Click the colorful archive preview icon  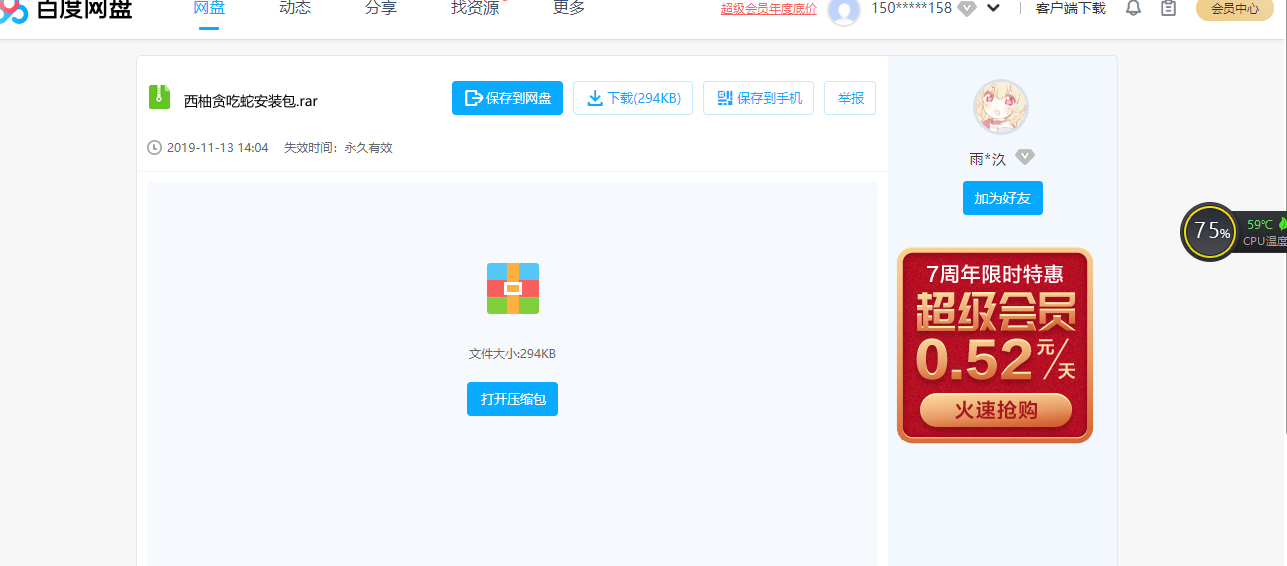513,288
